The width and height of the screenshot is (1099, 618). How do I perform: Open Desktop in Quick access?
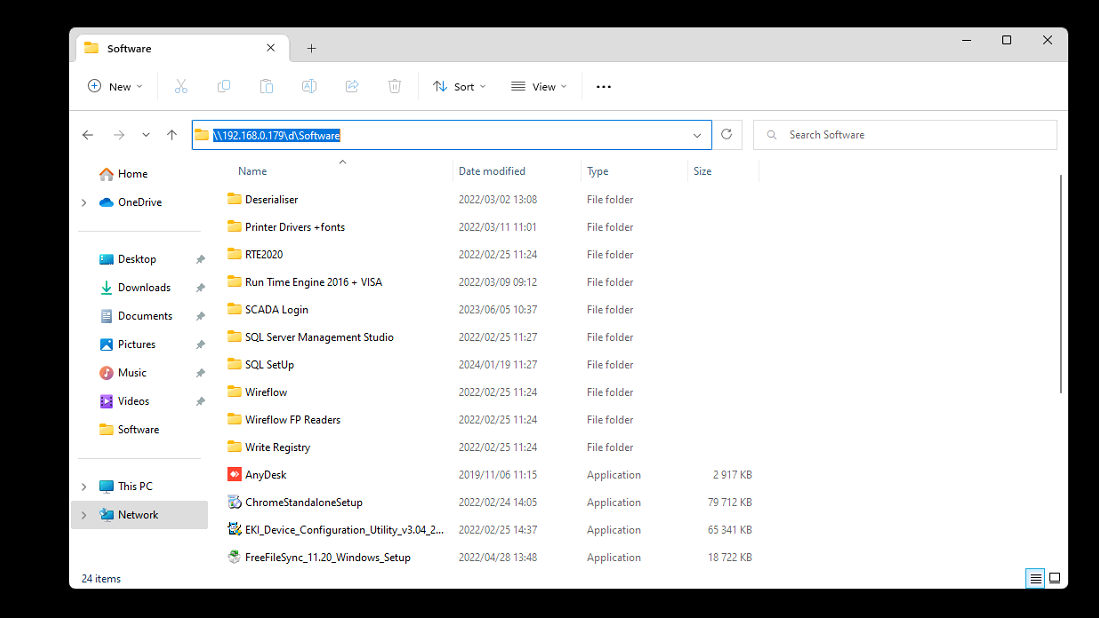tap(139, 259)
